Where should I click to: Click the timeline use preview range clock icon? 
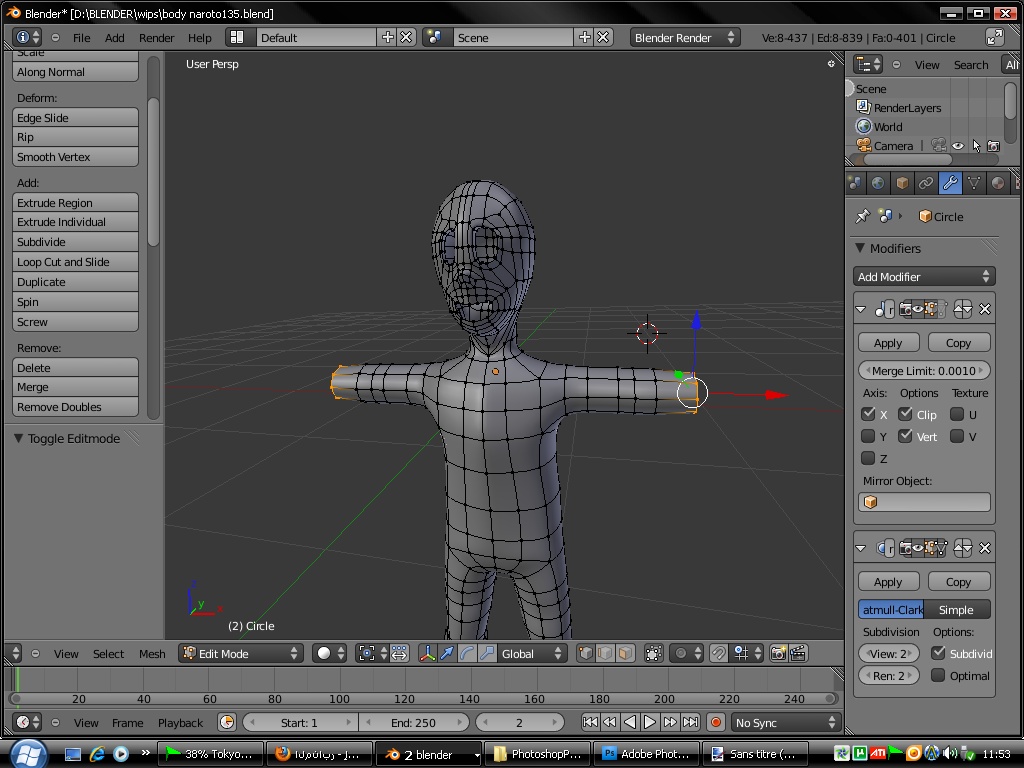click(227, 722)
